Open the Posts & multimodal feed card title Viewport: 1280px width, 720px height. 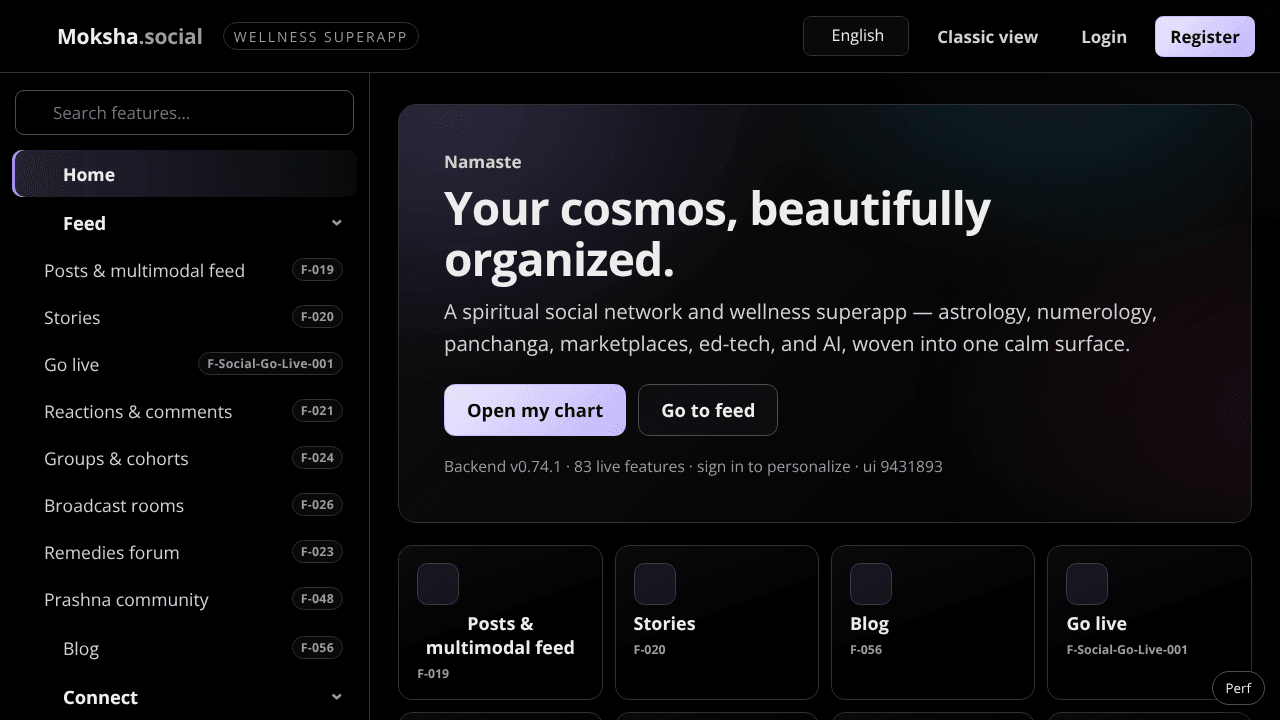point(500,635)
